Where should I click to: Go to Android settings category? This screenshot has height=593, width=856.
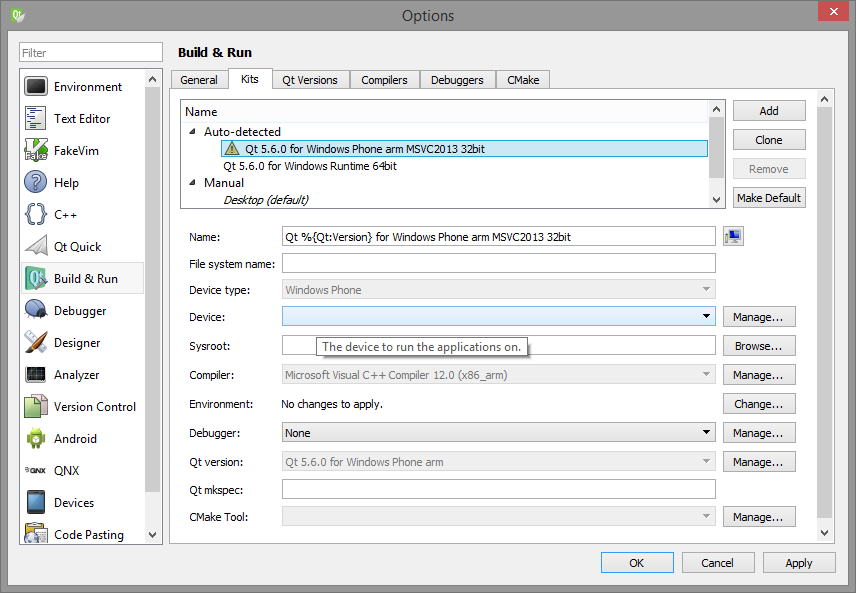click(75, 439)
